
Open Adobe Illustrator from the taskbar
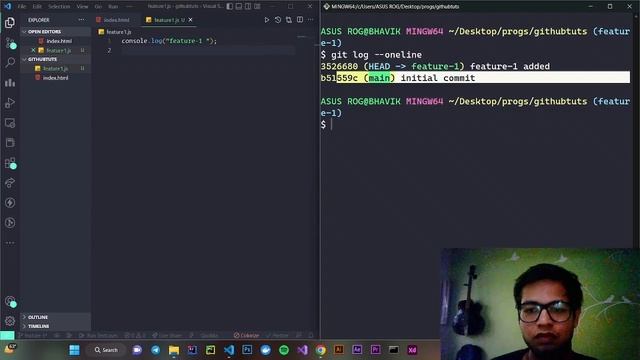(x=339, y=350)
